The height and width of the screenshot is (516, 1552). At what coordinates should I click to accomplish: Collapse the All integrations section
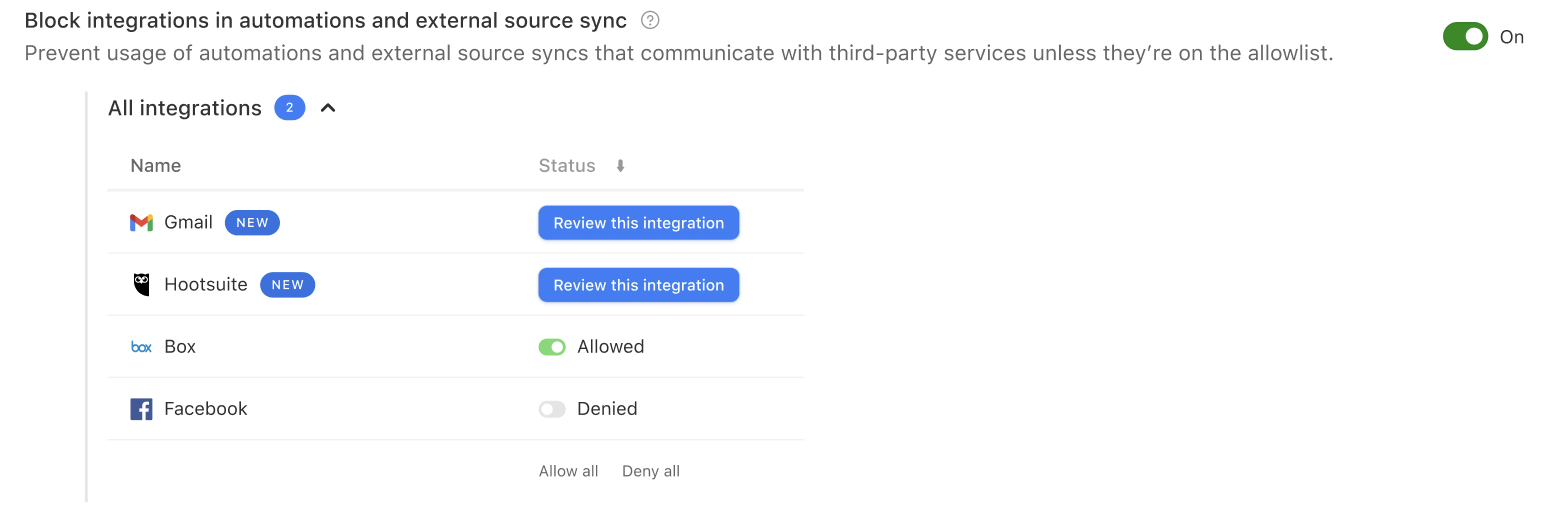[x=328, y=108]
